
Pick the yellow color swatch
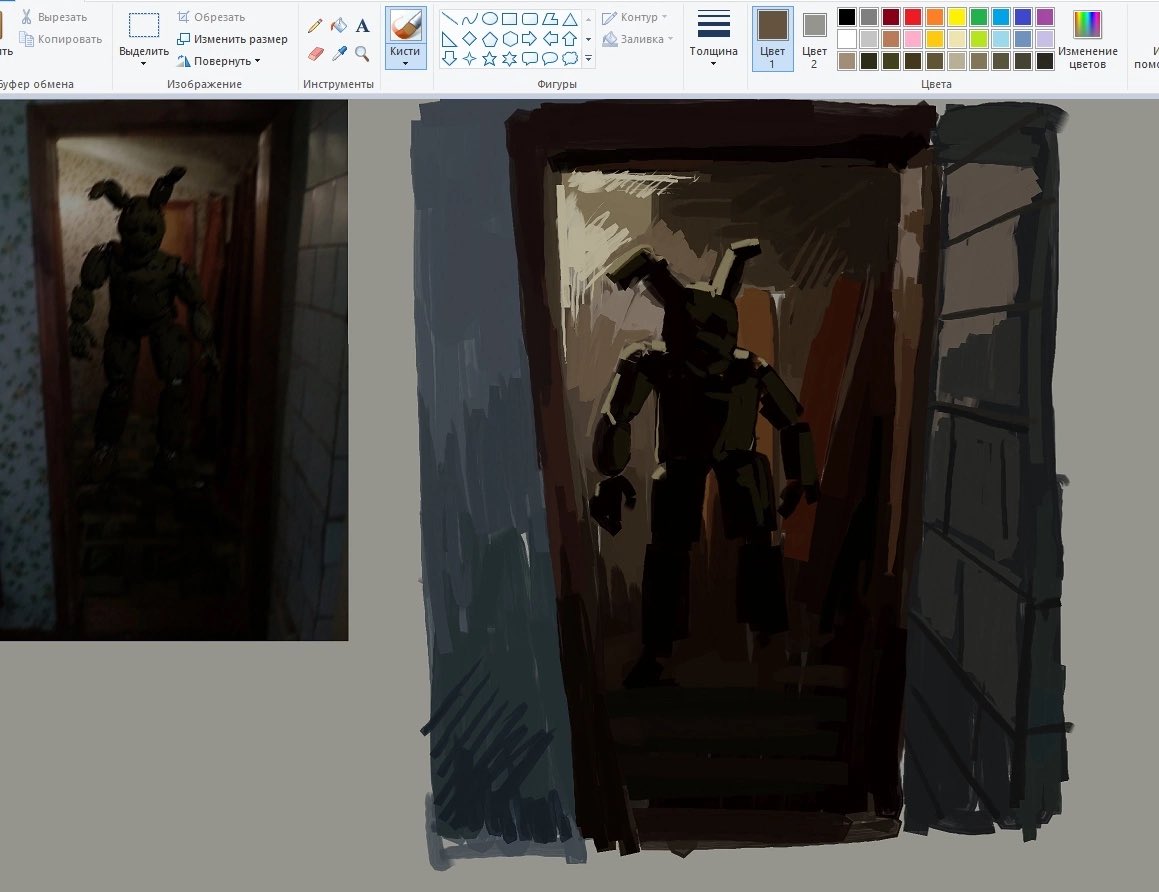pyautogui.click(x=957, y=17)
